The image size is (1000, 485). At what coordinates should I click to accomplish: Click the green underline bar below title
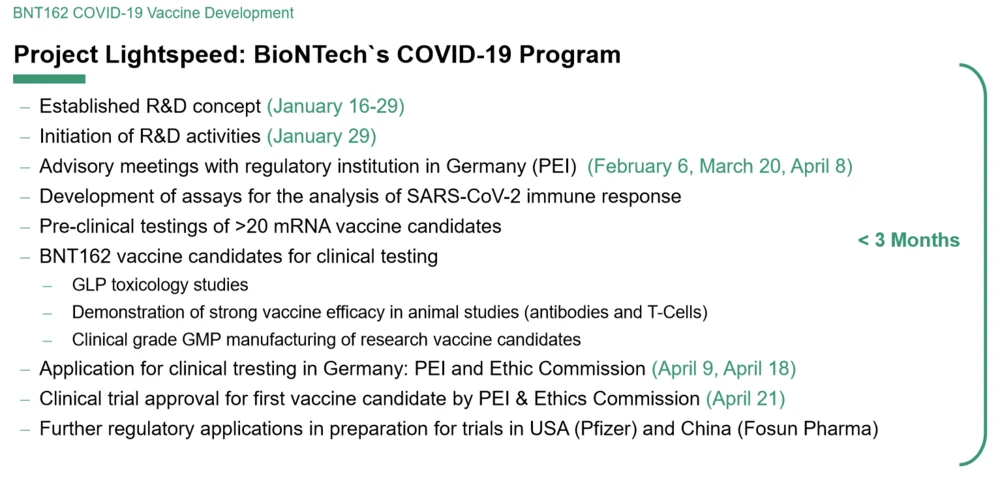click(x=49, y=79)
